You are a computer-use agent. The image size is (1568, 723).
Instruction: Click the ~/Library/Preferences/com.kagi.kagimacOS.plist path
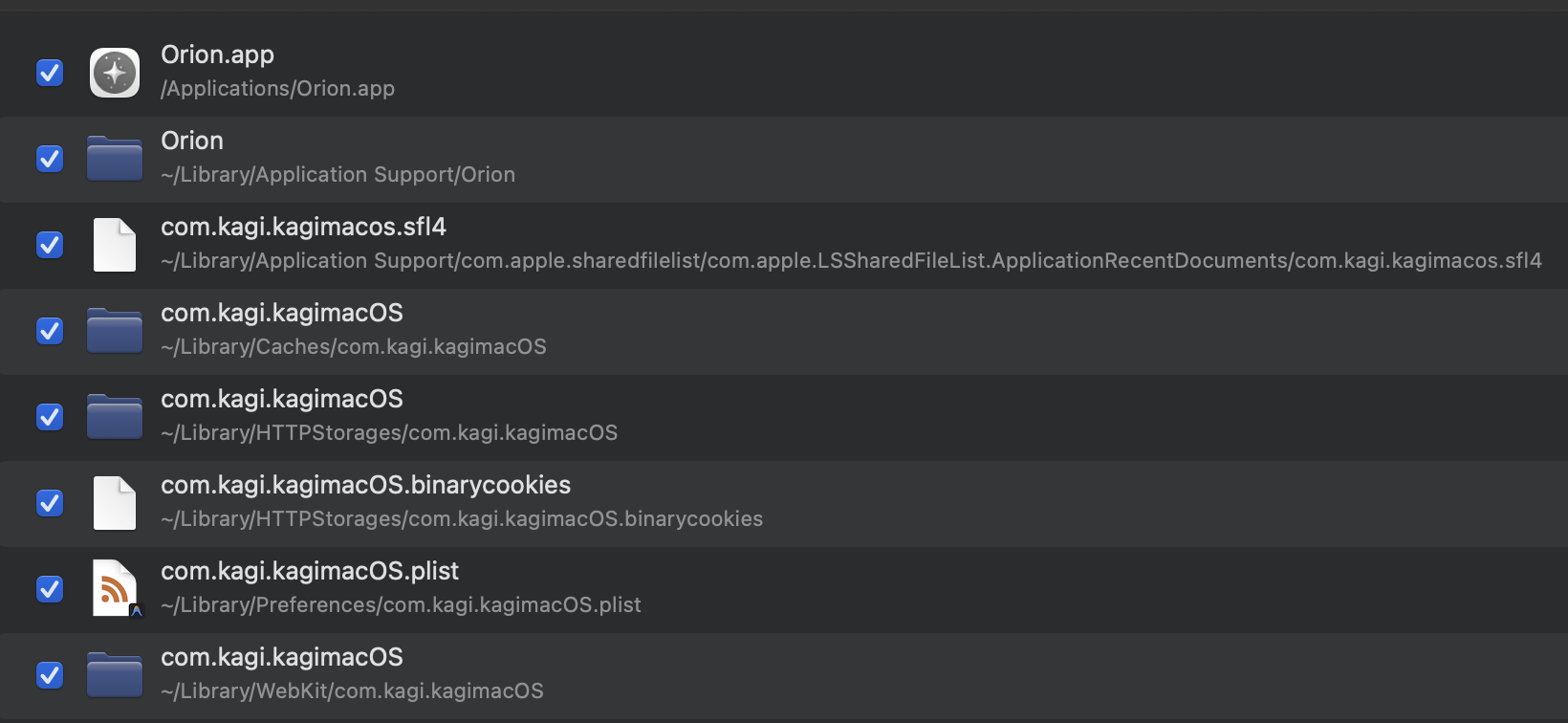click(x=401, y=605)
